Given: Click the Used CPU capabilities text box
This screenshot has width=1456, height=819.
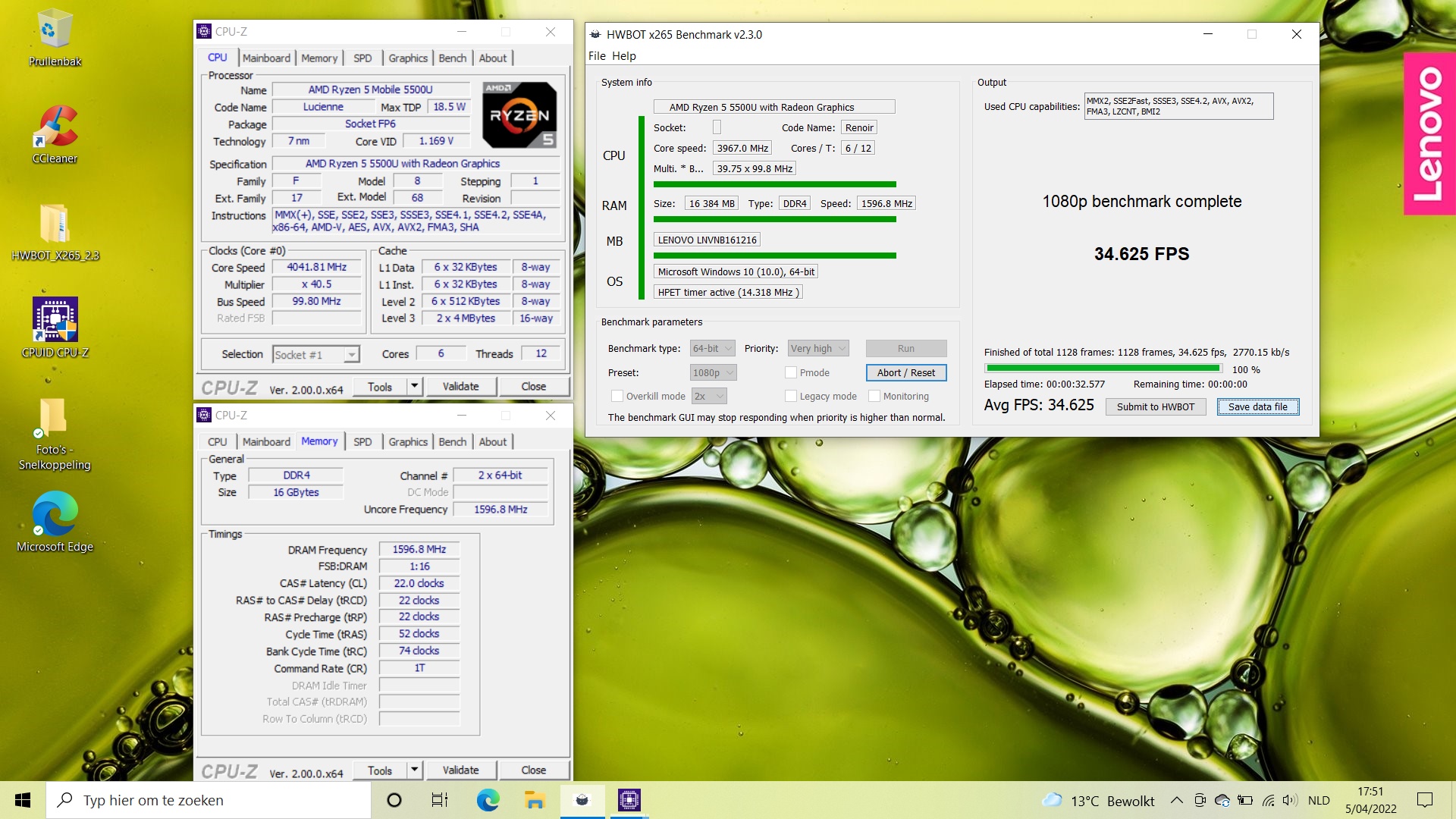Looking at the screenshot, I should 1178,106.
